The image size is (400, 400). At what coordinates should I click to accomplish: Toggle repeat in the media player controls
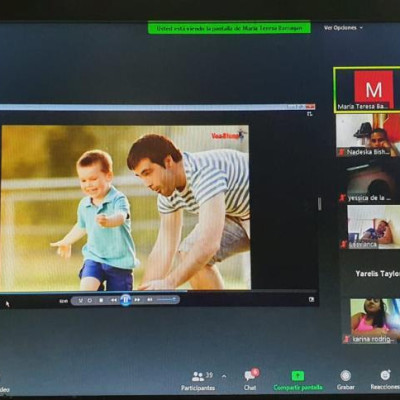90,300
